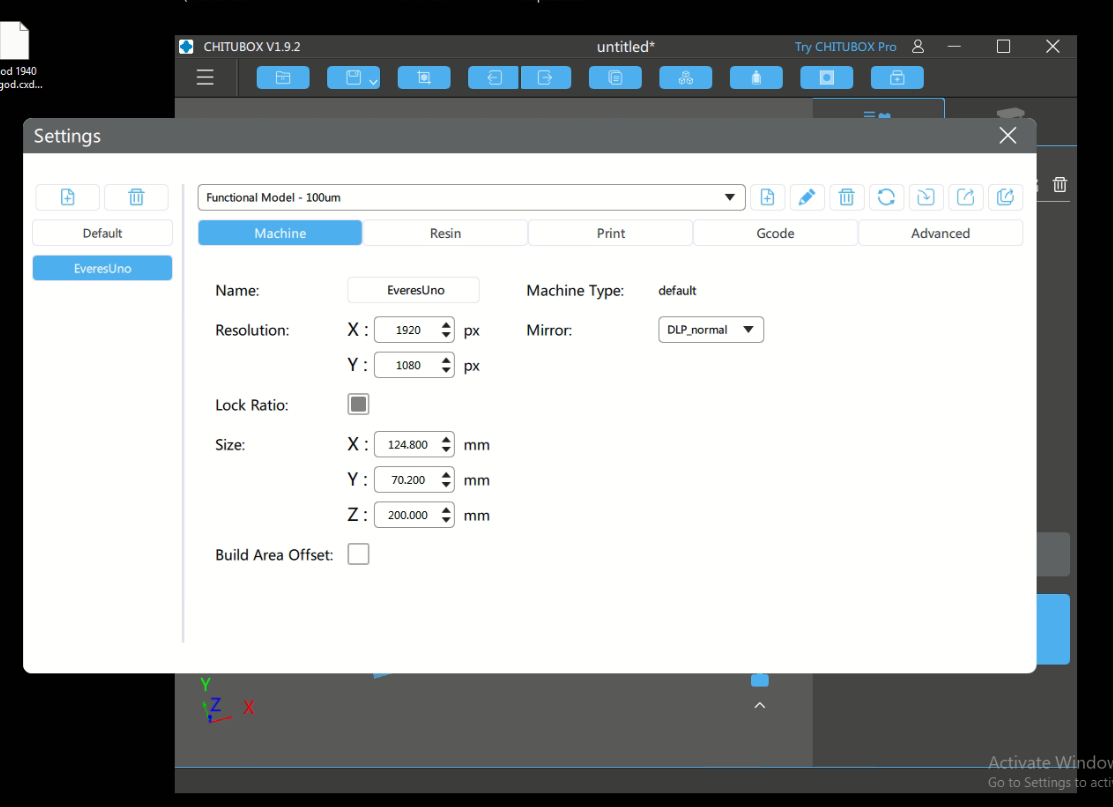Click the undo arrow toolbar icon

494,78
